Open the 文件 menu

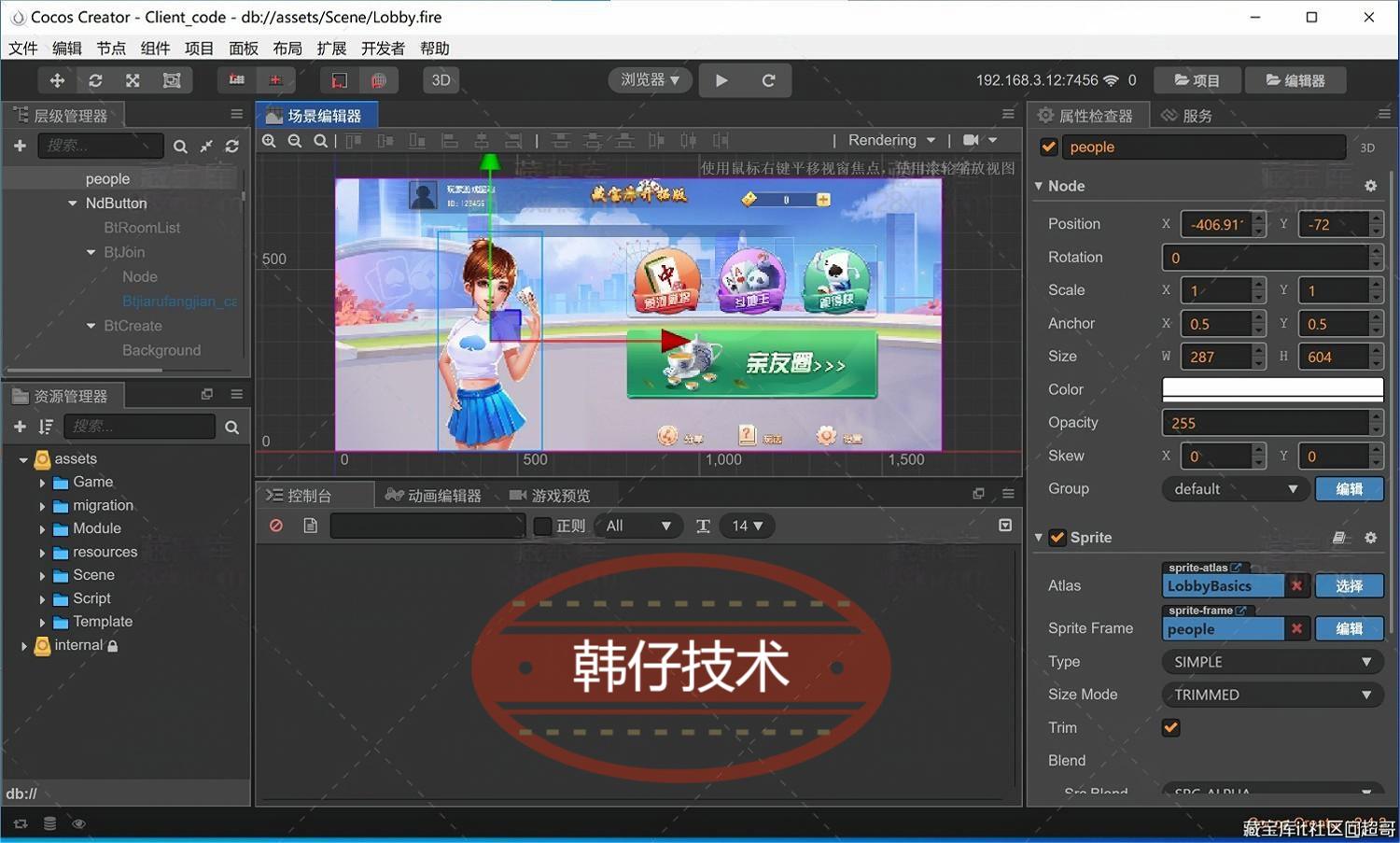(x=23, y=49)
